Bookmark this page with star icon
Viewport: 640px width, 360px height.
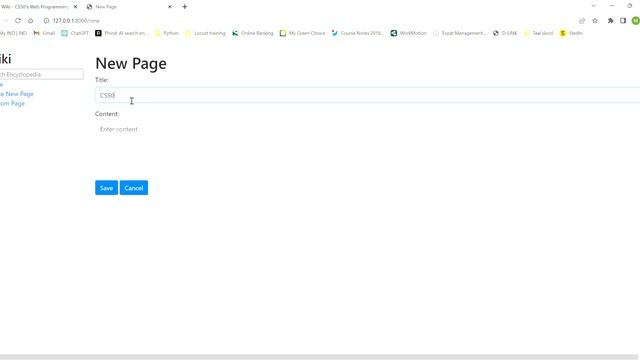[x=595, y=20]
